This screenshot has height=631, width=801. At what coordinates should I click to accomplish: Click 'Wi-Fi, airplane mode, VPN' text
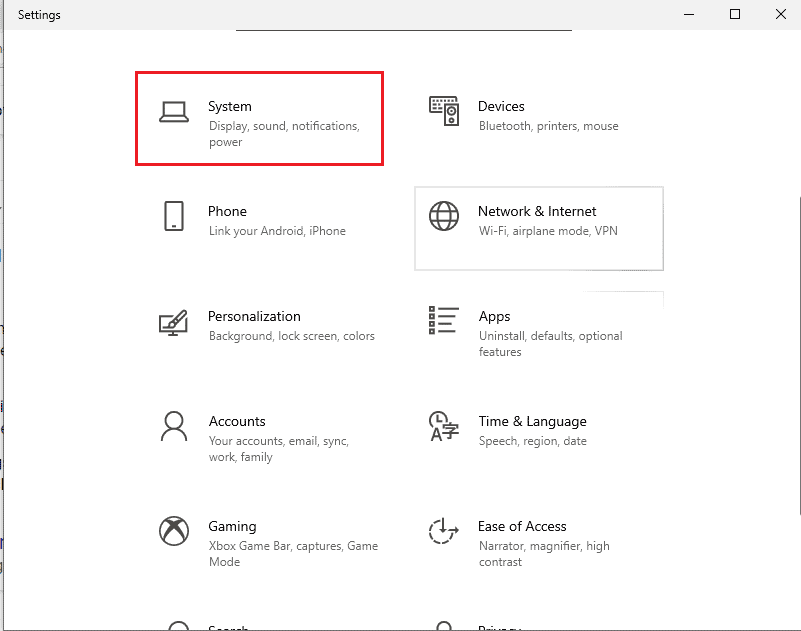[548, 231]
